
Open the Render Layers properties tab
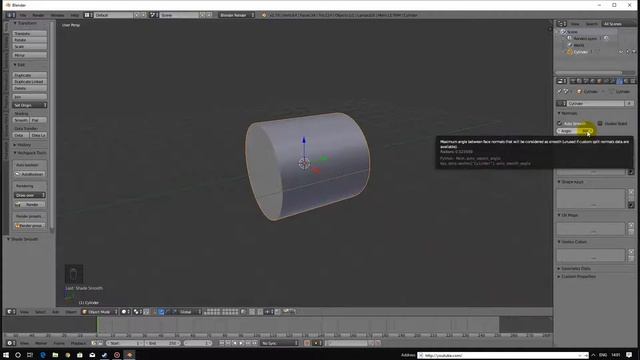[x=579, y=81]
